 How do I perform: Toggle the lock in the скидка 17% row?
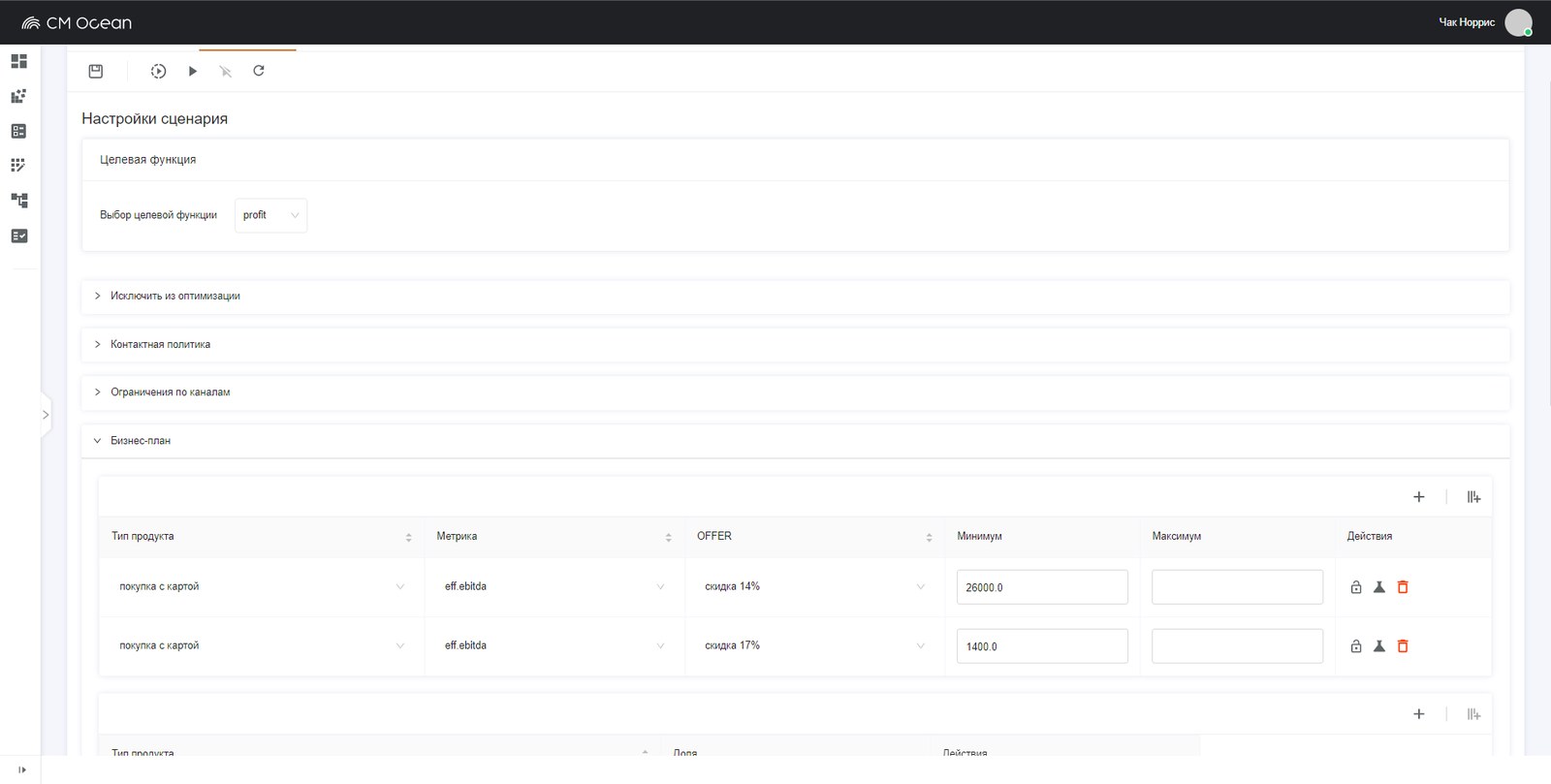[x=1356, y=646]
